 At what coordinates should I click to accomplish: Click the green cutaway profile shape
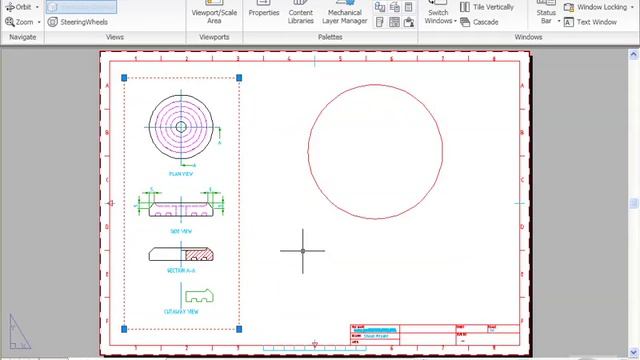click(199, 296)
